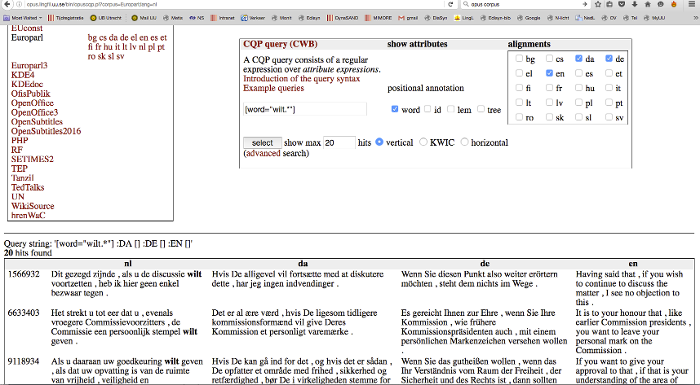700x385 pixels.
Task: Open the KDE4 corpus link
Action: coord(23,75)
